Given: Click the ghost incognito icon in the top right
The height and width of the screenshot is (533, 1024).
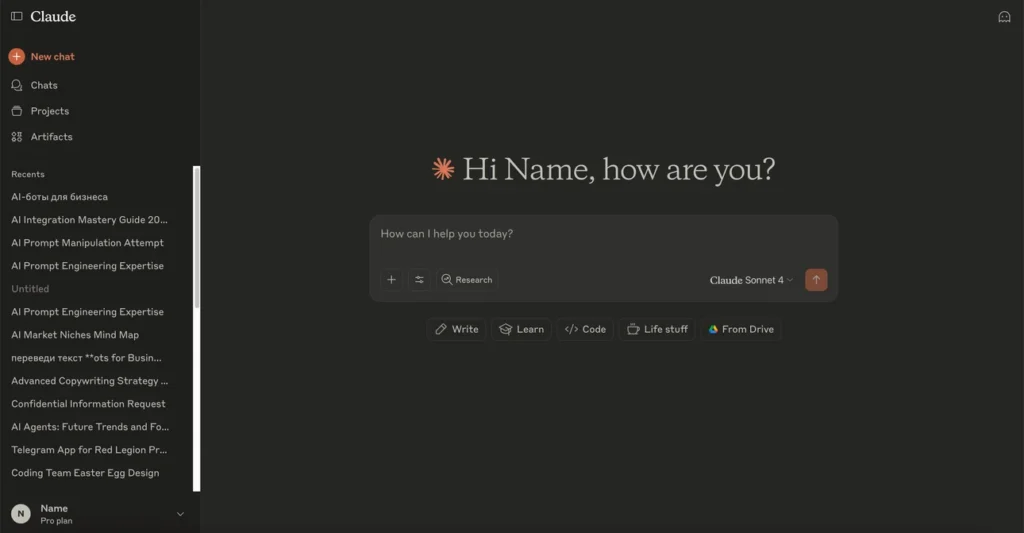Looking at the screenshot, I should pos(1004,17).
